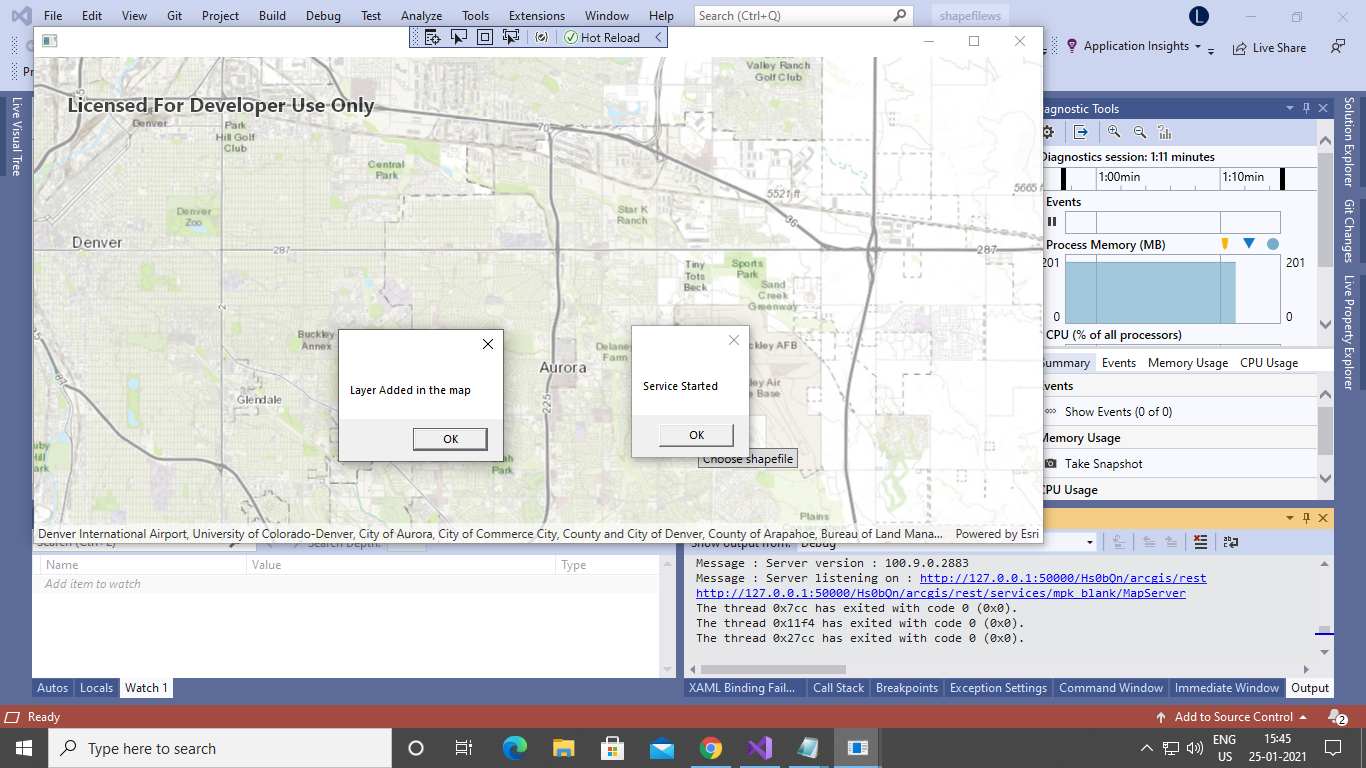Start a Live Share session
1366x768 pixels.
pos(1269,47)
